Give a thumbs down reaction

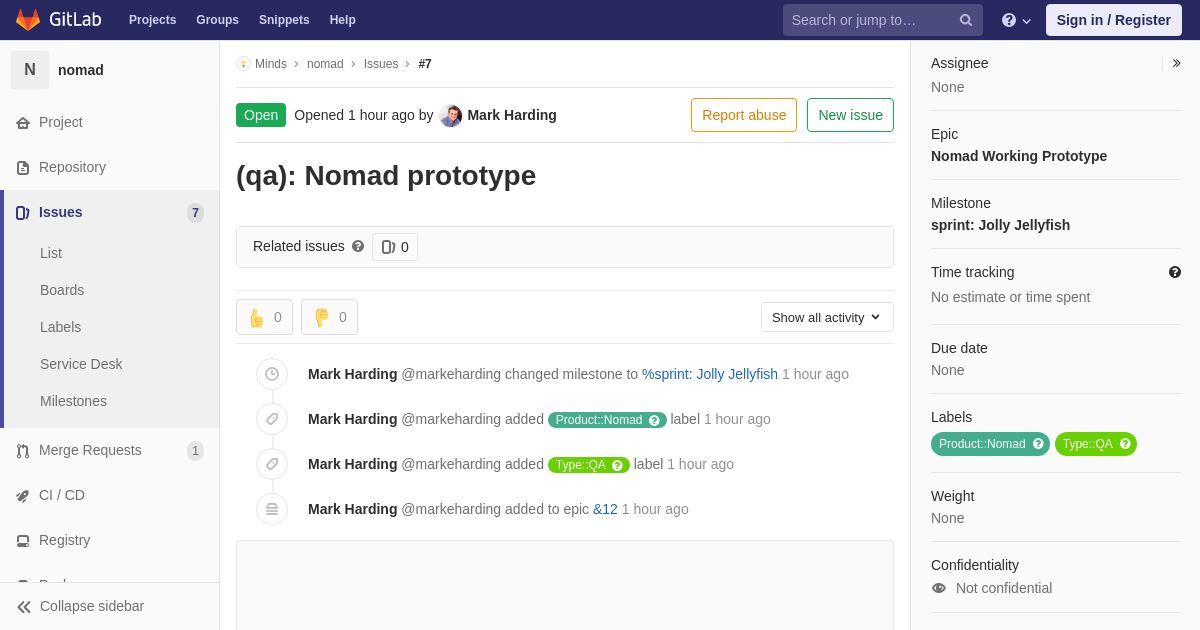click(x=329, y=317)
